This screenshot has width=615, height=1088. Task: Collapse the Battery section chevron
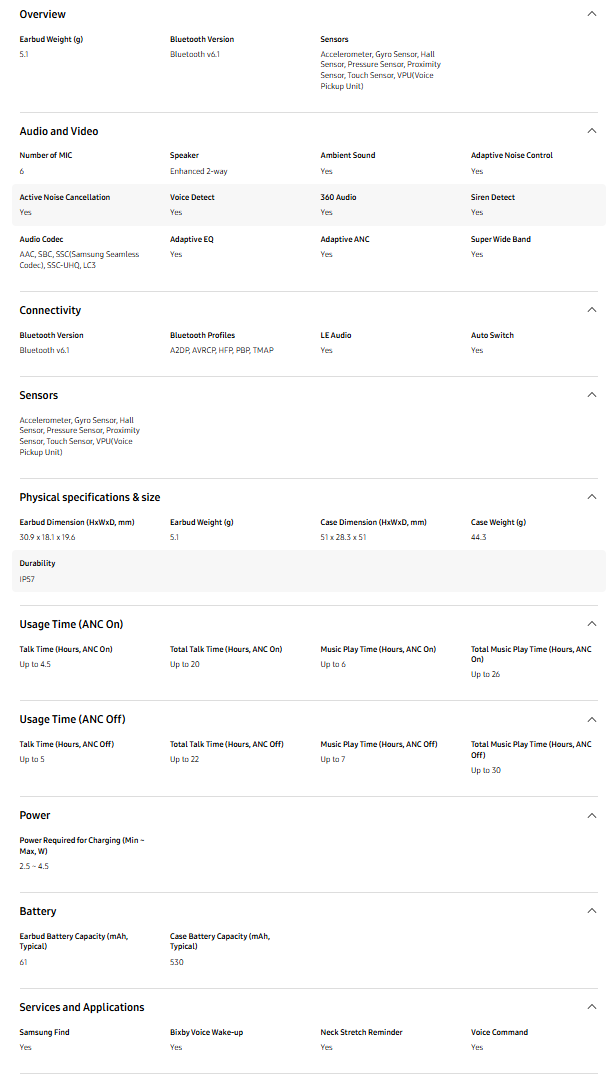(591, 911)
